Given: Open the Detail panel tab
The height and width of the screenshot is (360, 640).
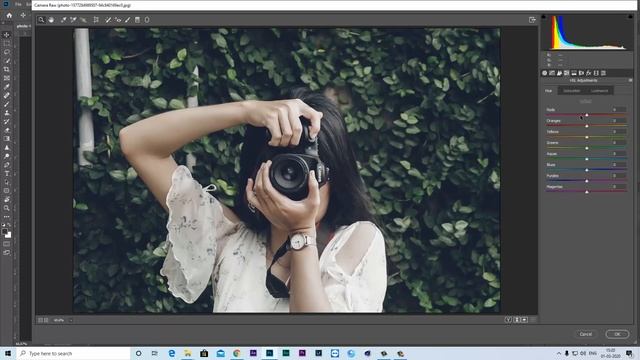Looking at the screenshot, I should 559,73.
